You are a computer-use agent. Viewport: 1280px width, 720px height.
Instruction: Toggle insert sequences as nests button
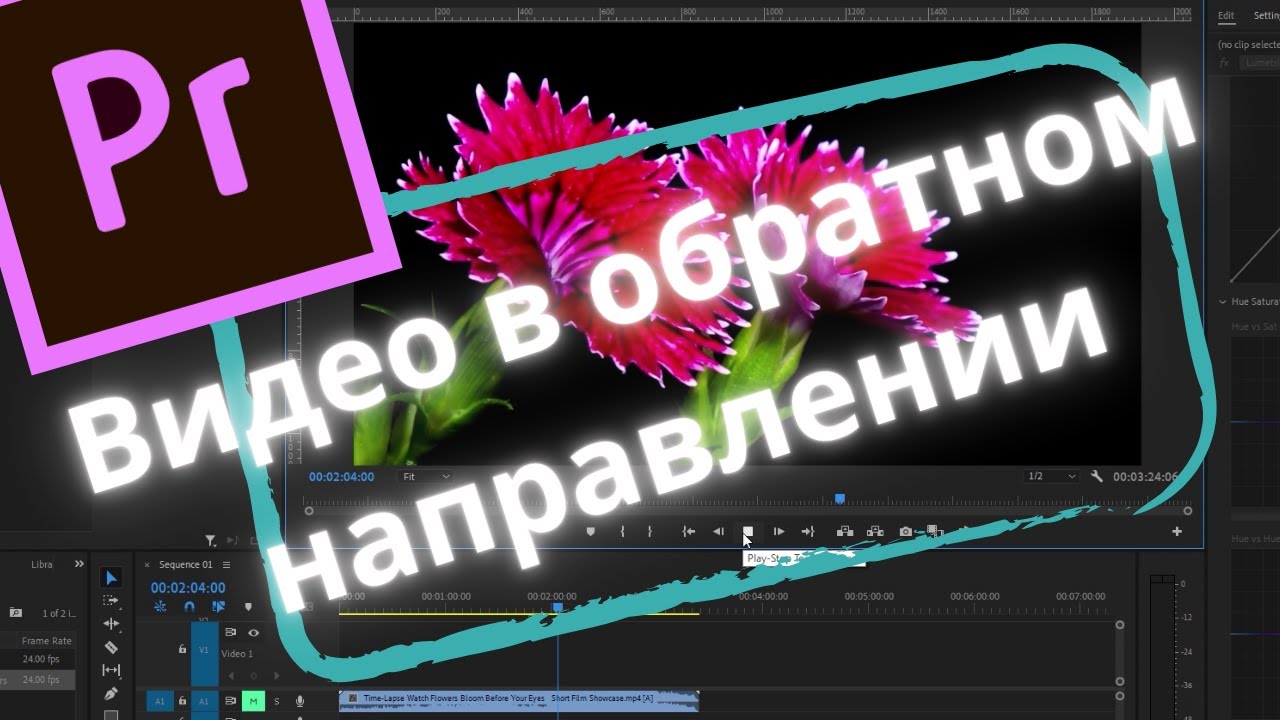160,607
